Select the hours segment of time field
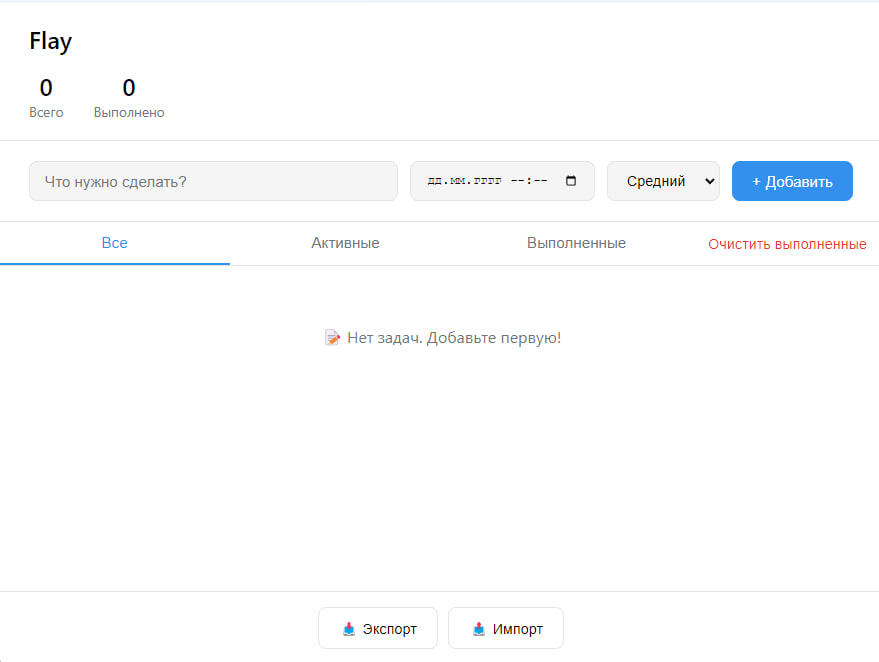 pos(517,182)
